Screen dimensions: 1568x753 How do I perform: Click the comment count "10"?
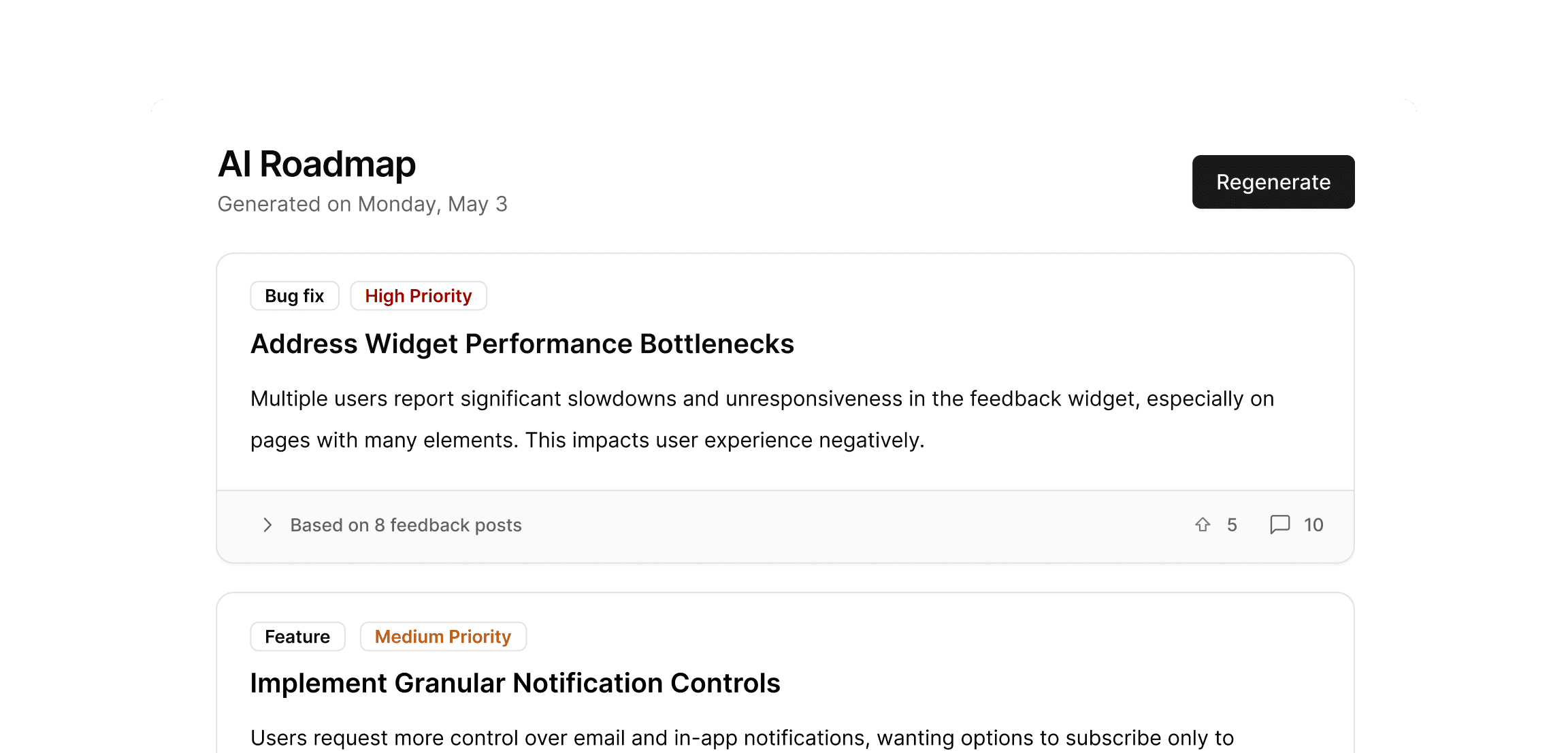(1313, 525)
